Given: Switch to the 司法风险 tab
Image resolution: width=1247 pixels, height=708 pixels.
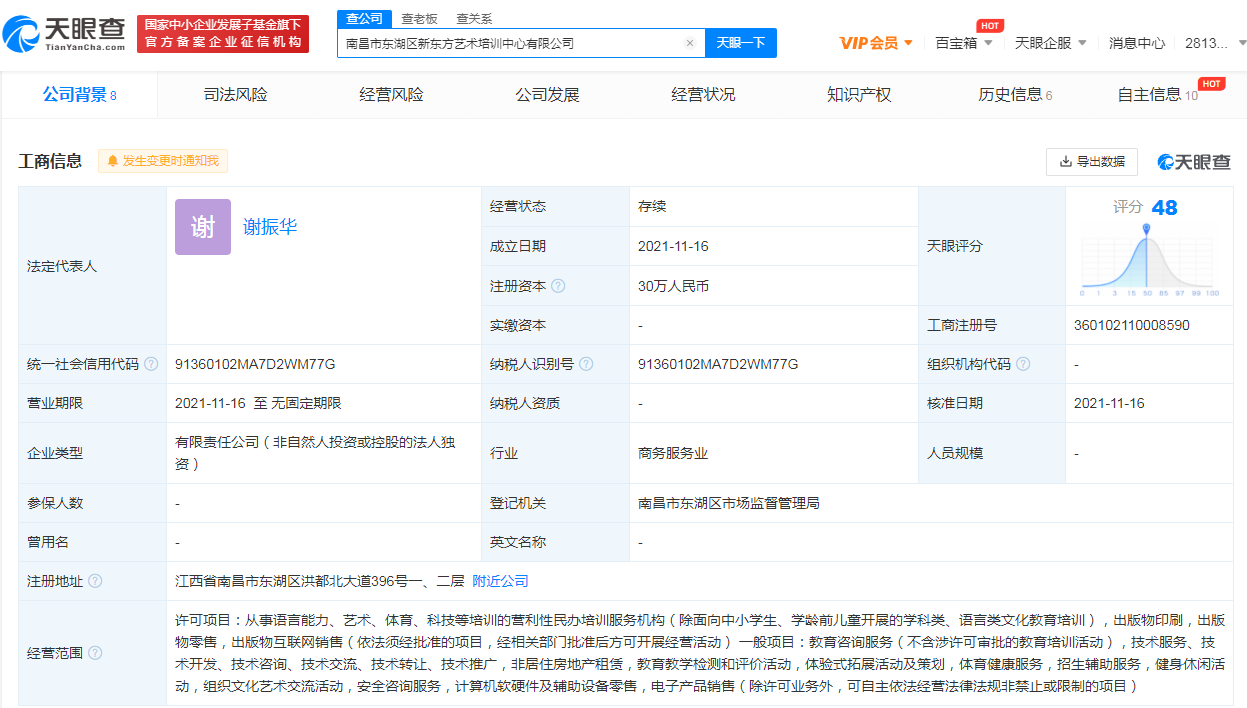Looking at the screenshot, I should [235, 95].
